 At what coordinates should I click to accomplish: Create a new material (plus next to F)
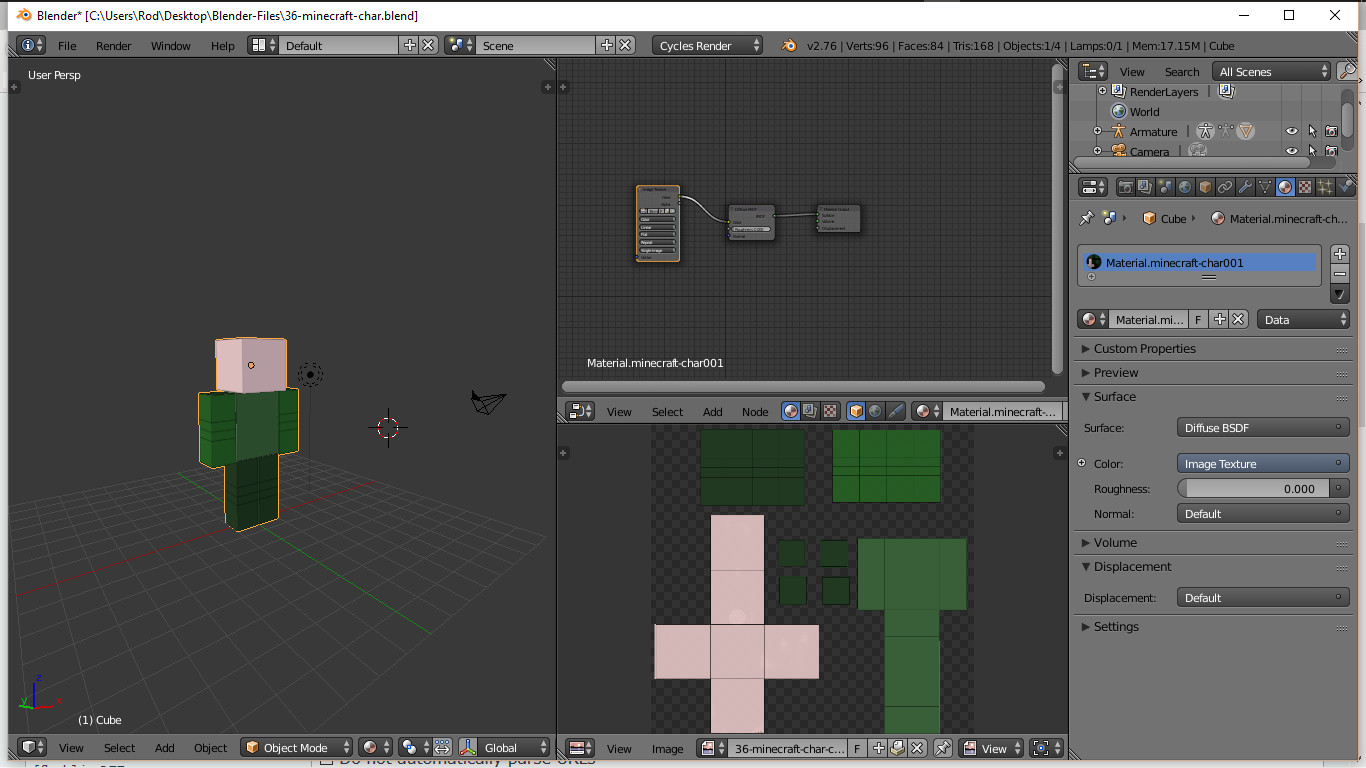1219,320
